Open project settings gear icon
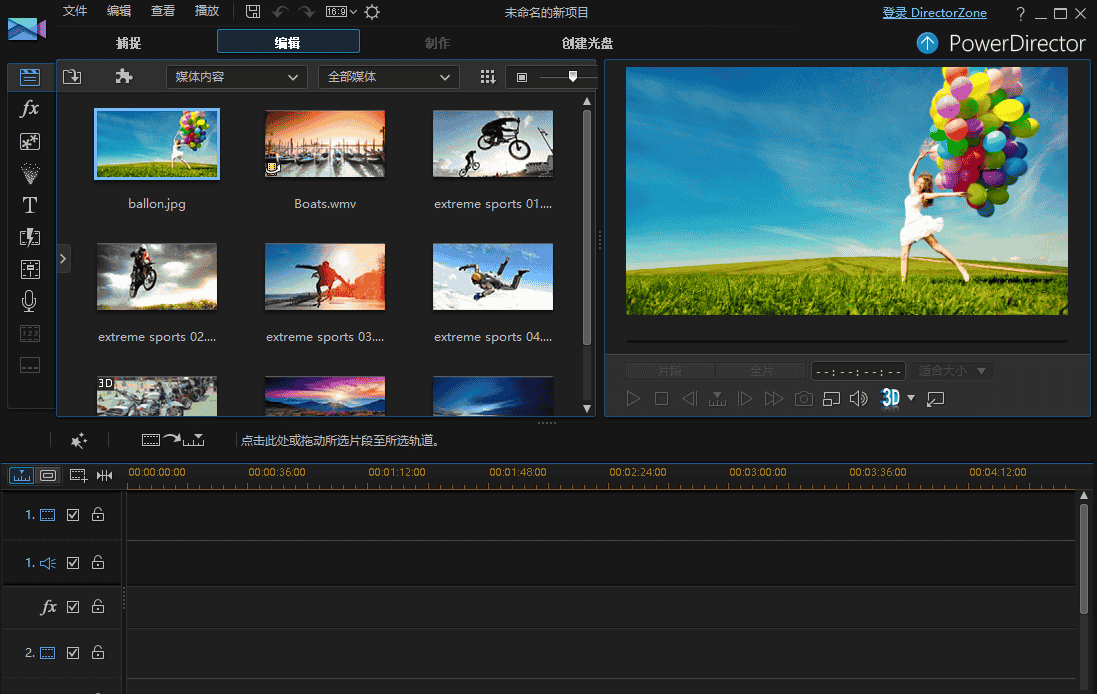The height and width of the screenshot is (694, 1097). pos(372,12)
